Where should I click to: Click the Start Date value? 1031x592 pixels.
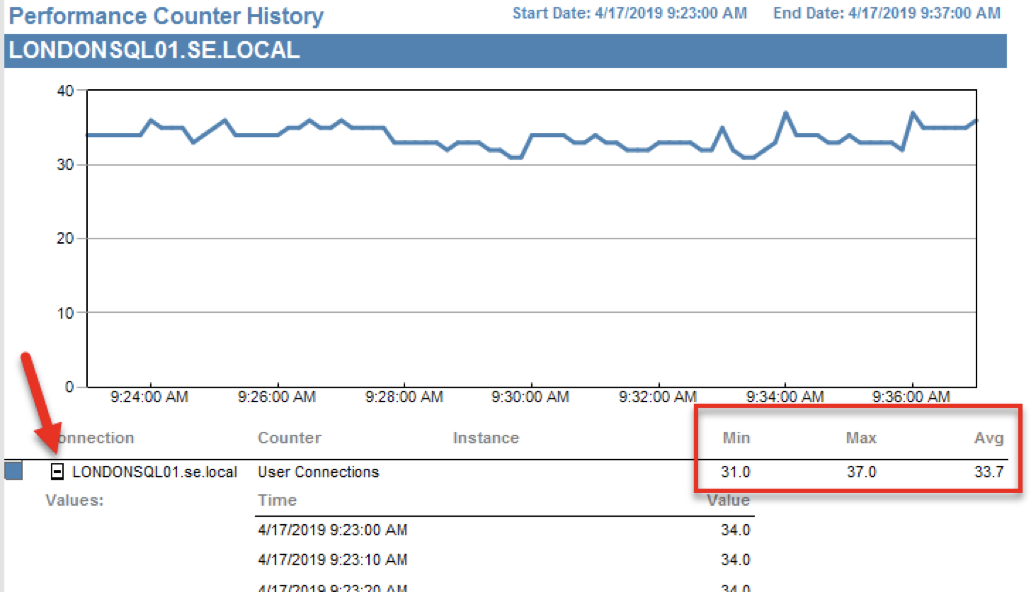coord(630,13)
